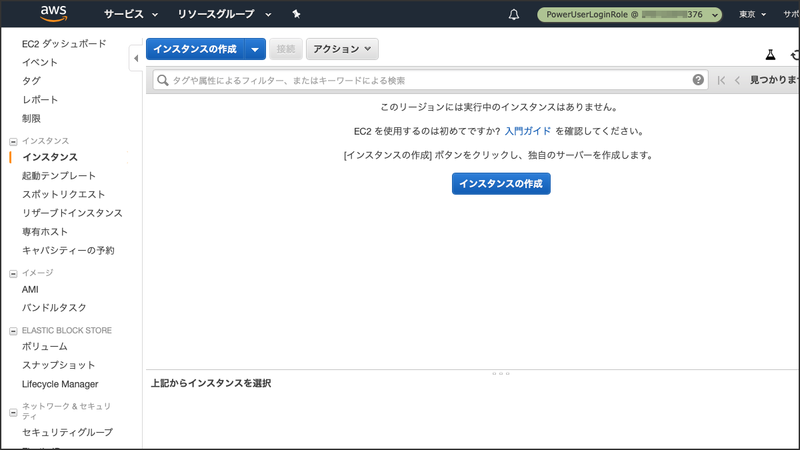Open スポットリクエスト
This screenshot has height=450, width=800.
point(63,194)
